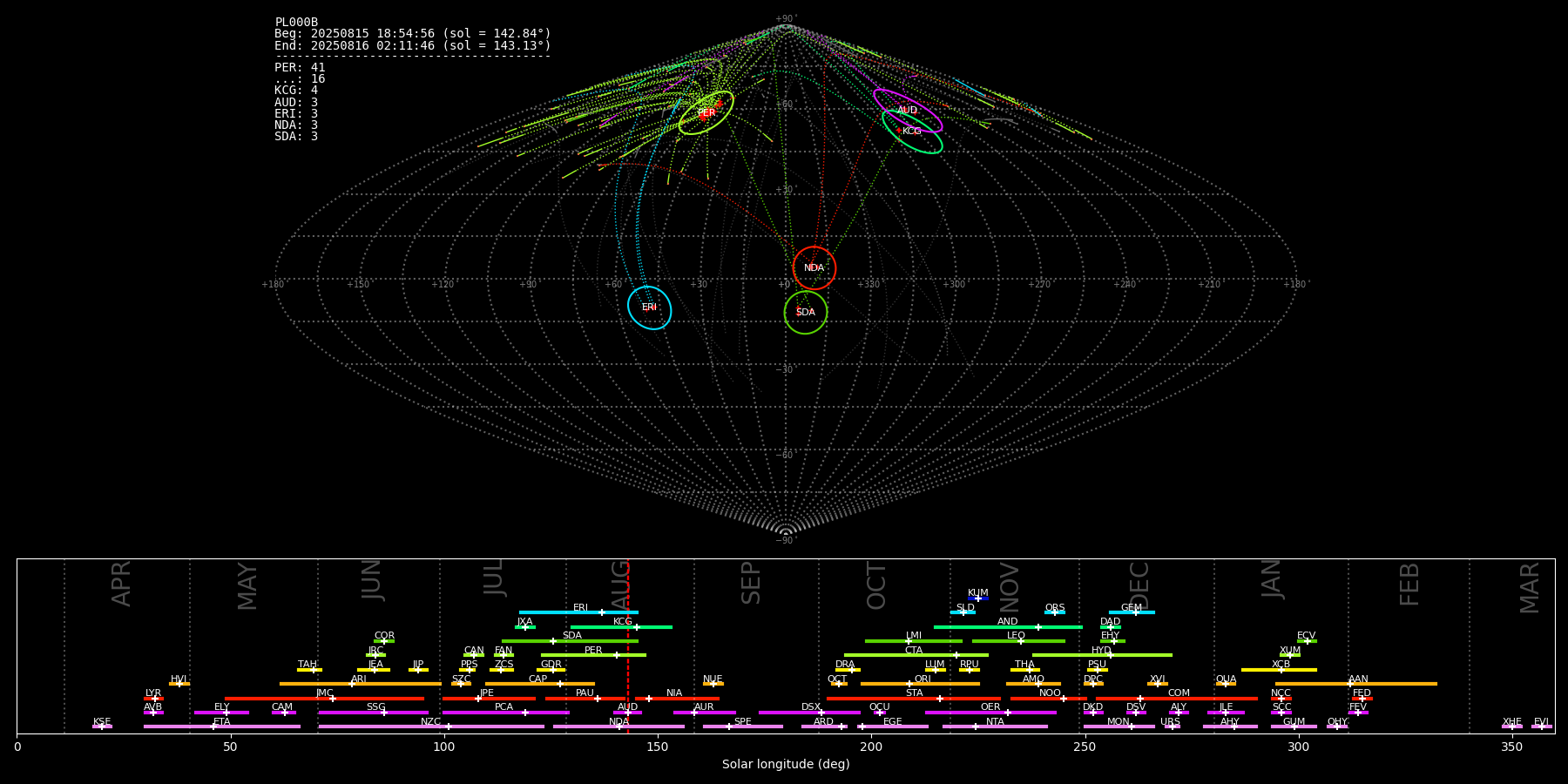Click the SPE pink bar in timeline
This screenshot has width=1568, height=784.
(742, 727)
